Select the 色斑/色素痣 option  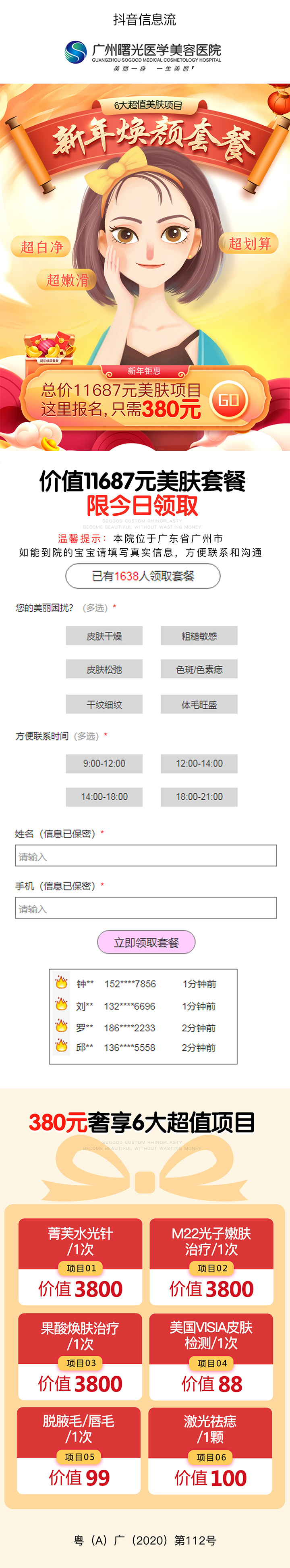point(199,670)
